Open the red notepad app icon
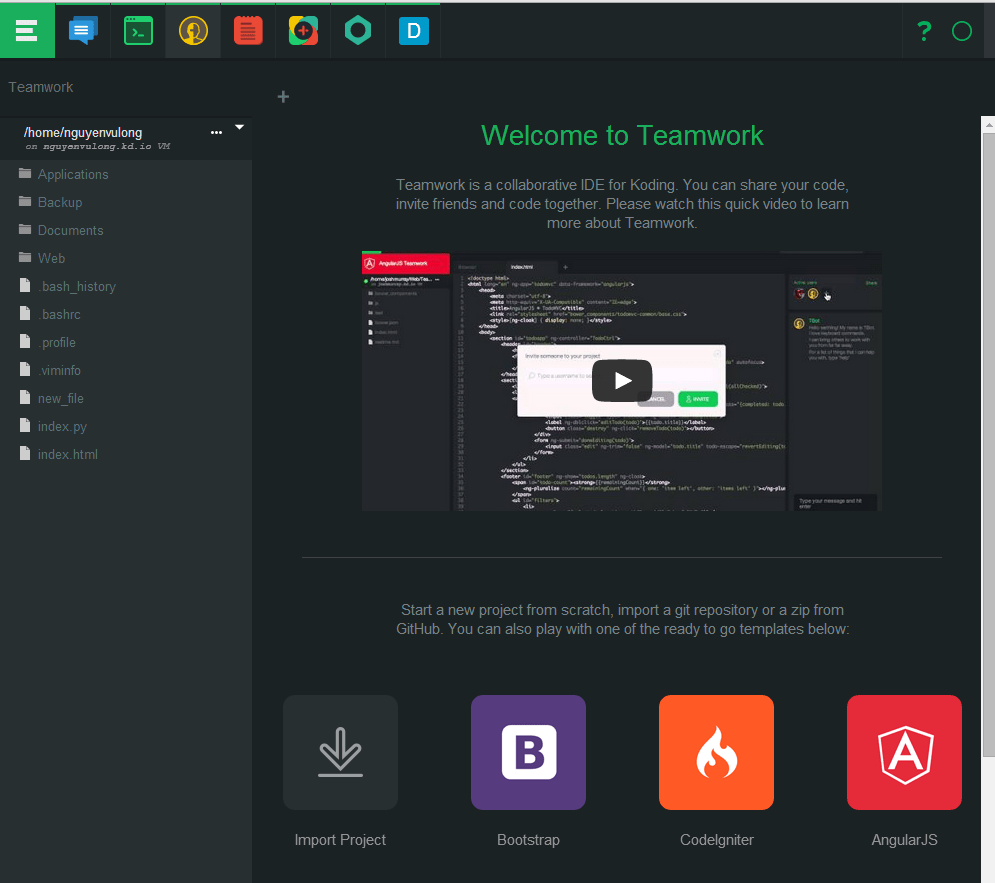 point(248,31)
